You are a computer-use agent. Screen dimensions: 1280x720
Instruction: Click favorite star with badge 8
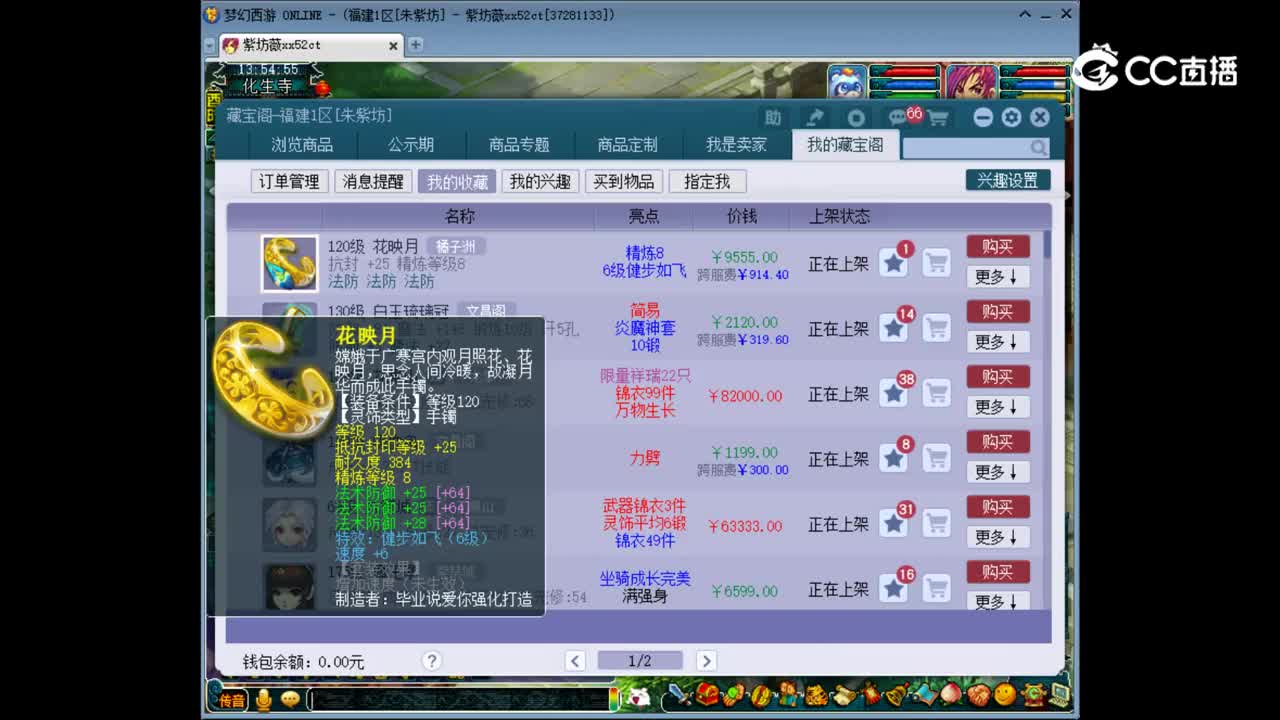click(894, 458)
